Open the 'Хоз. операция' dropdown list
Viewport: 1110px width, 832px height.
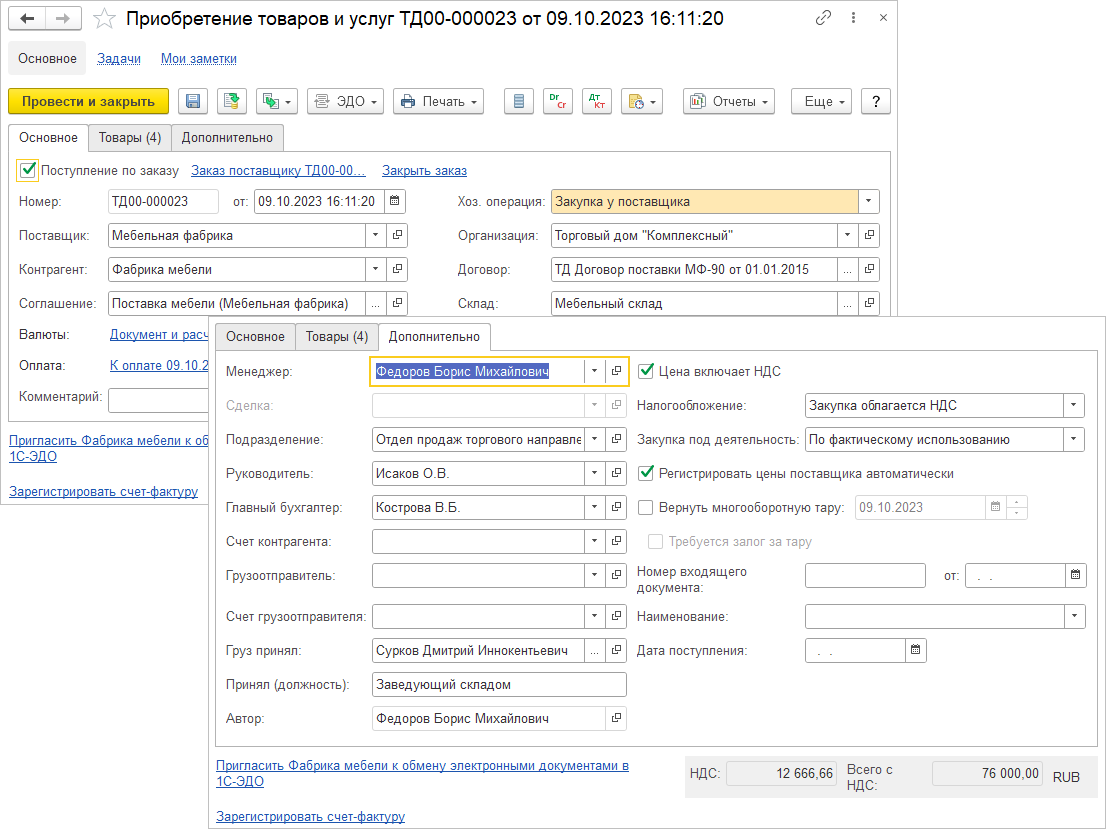[869, 201]
